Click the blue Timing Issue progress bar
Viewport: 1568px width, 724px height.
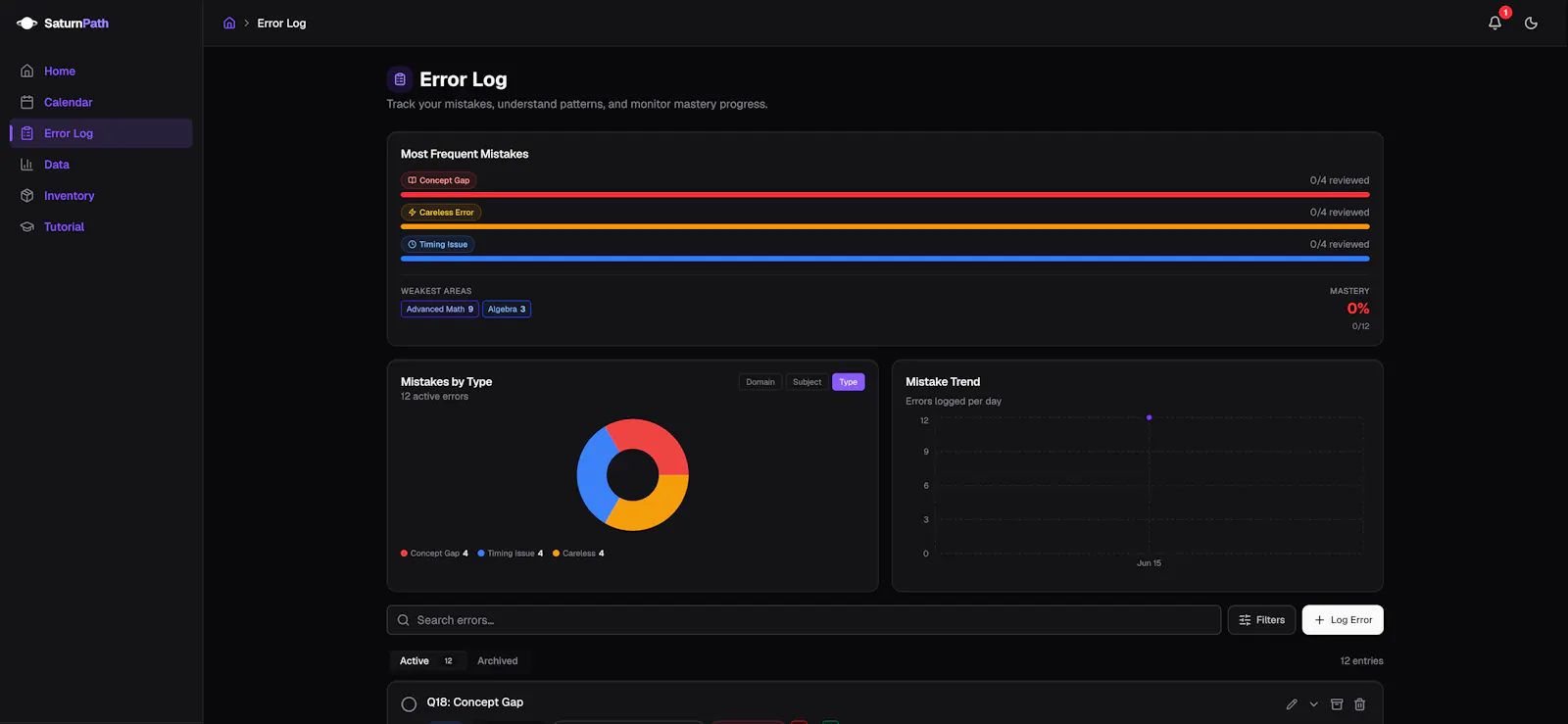tap(885, 259)
